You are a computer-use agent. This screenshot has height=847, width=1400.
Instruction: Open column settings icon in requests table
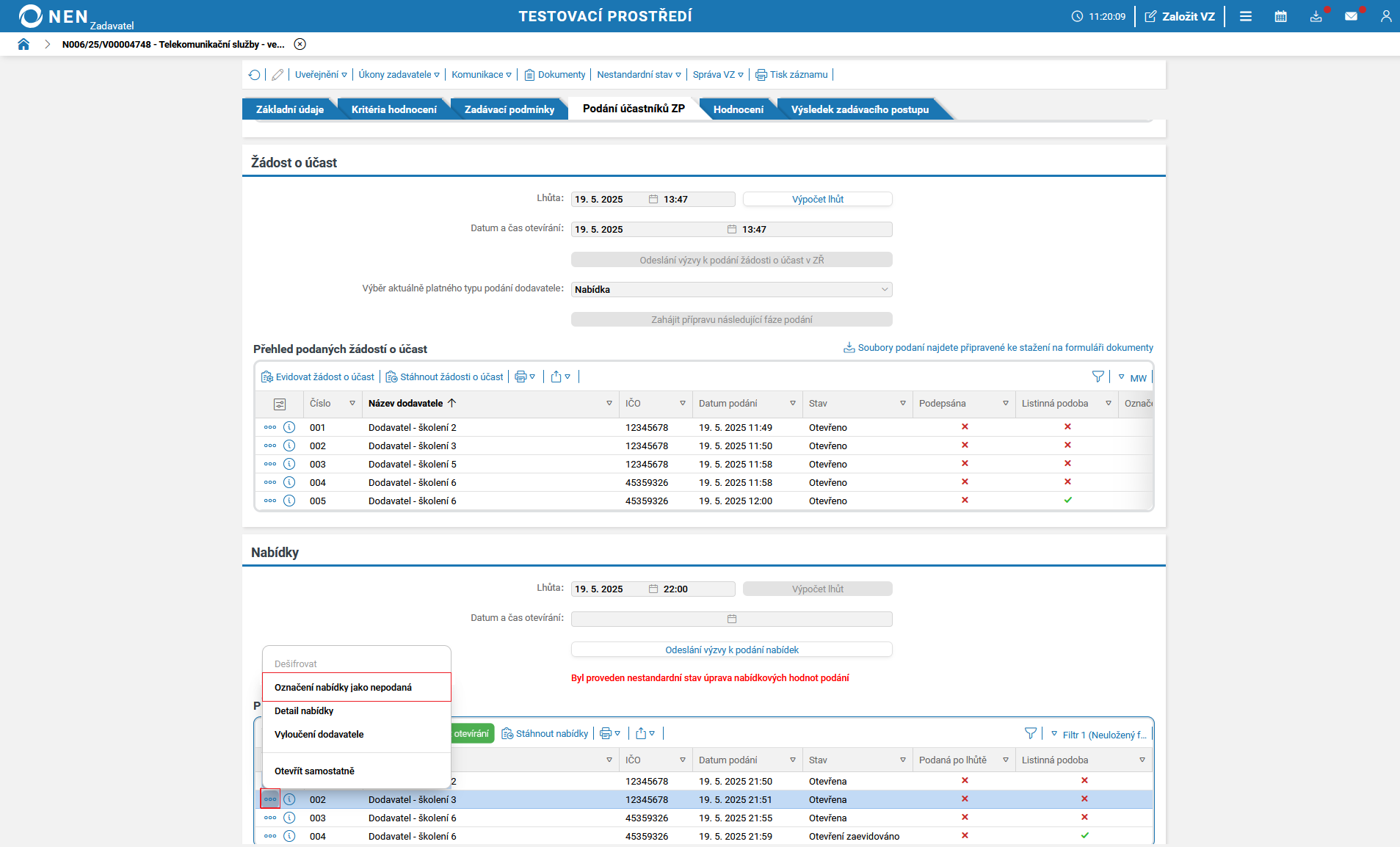tap(279, 404)
